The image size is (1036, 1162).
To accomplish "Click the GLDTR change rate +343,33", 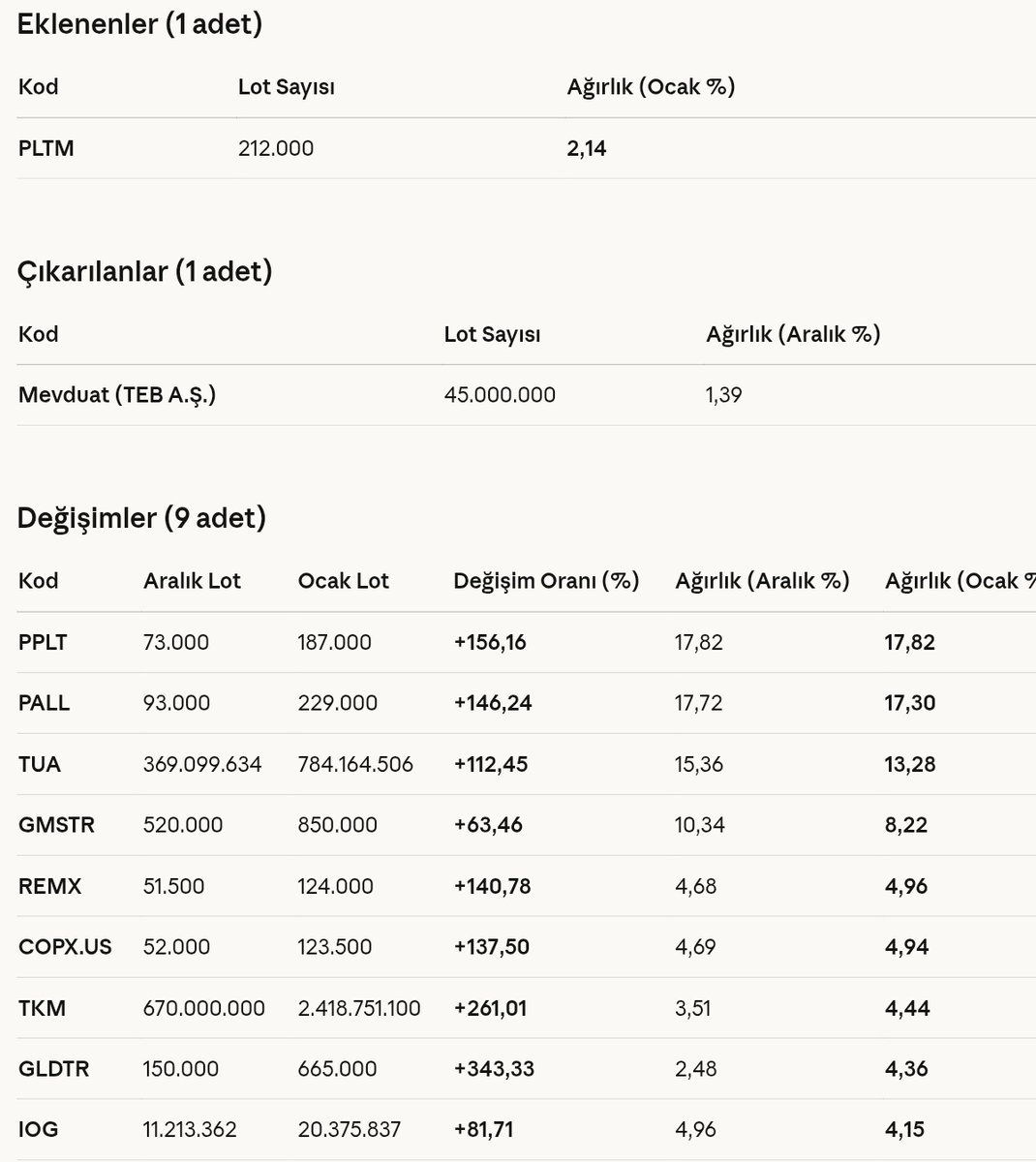I will (494, 1069).
